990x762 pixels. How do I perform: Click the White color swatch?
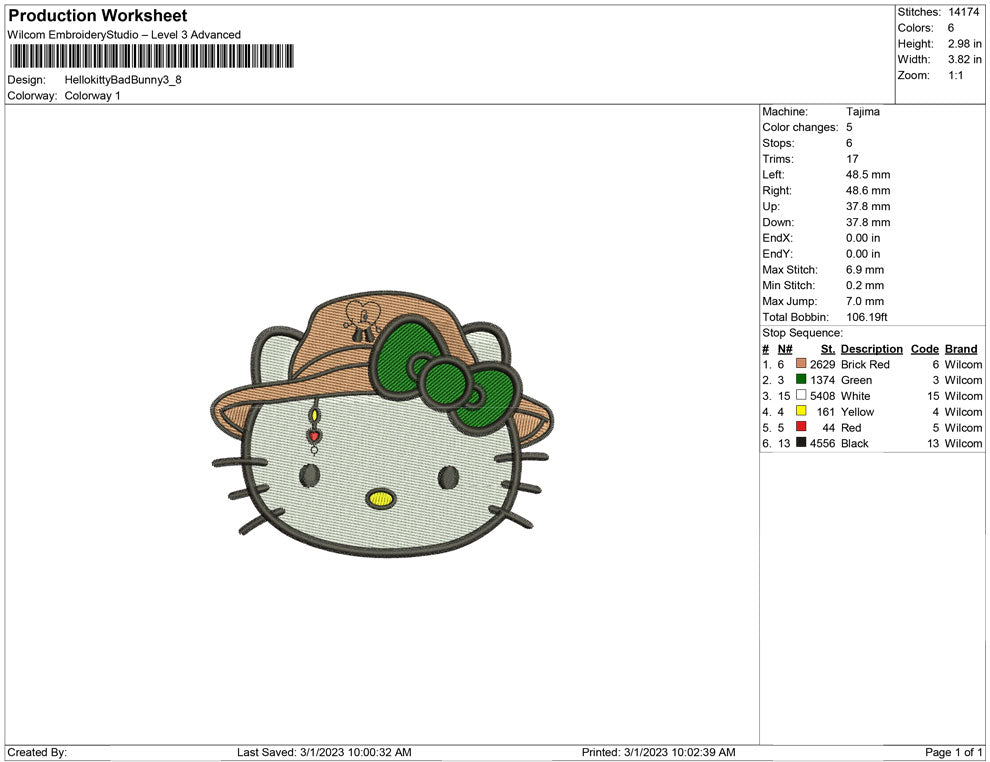pyautogui.click(x=799, y=396)
